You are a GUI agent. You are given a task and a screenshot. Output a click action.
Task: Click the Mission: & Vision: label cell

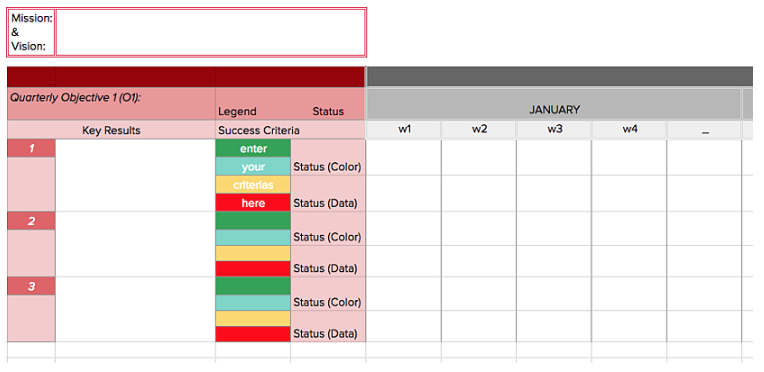pyautogui.click(x=31, y=32)
